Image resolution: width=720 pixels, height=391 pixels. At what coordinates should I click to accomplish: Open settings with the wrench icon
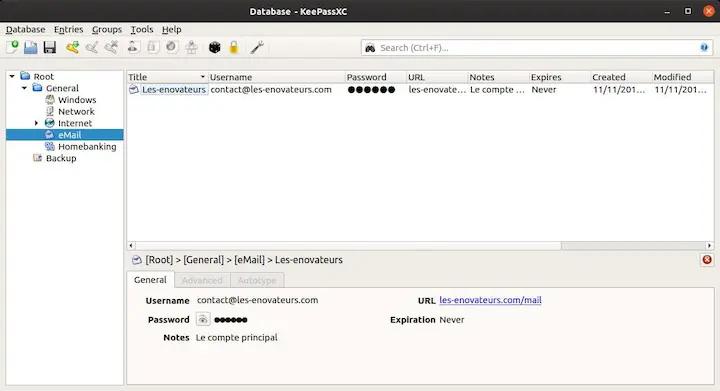coord(257,47)
